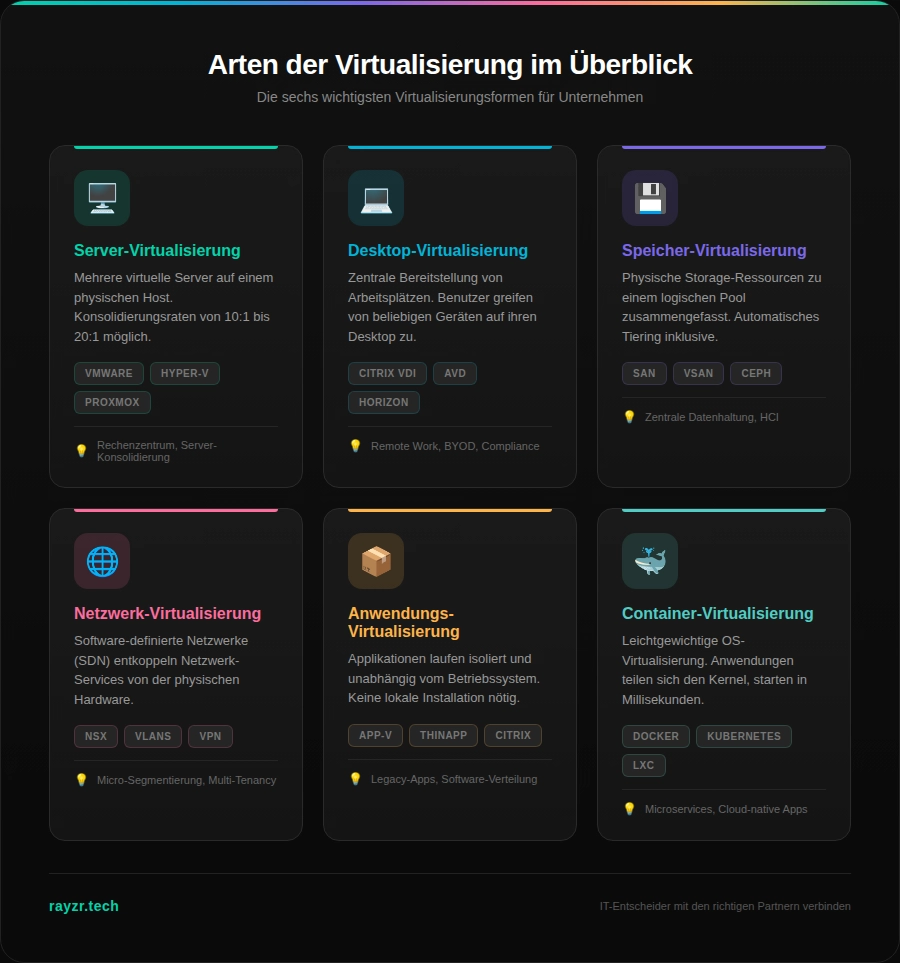
Task: Click the Speicher-Virtualisierung floppy disk icon
Action: click(x=650, y=198)
